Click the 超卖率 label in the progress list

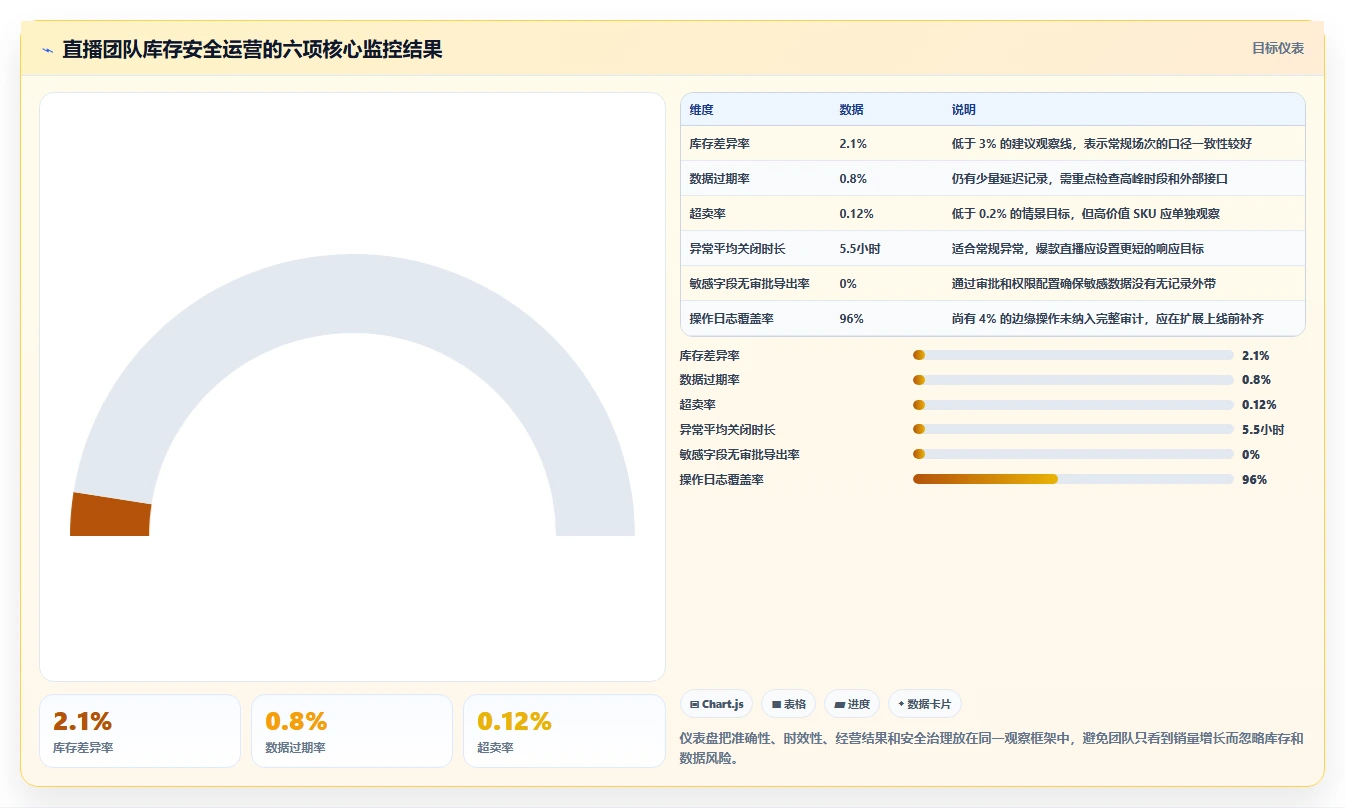point(698,405)
